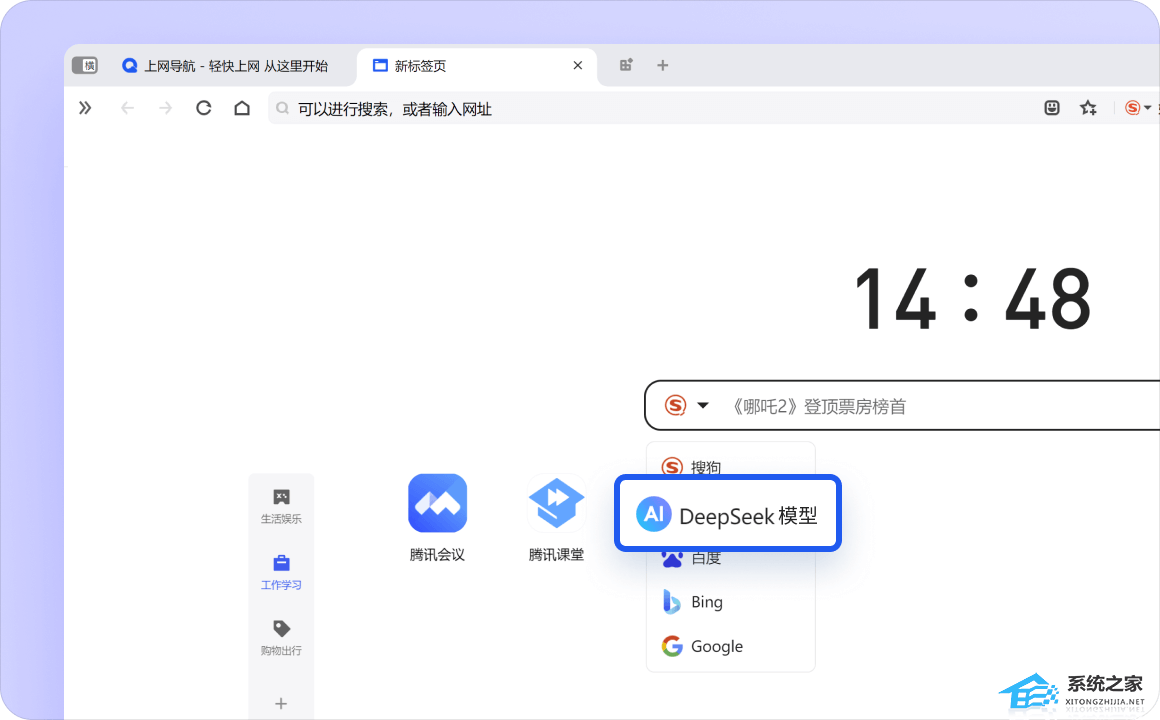Switch to the 上网导航 tab
1160x720 pixels.
226,66
